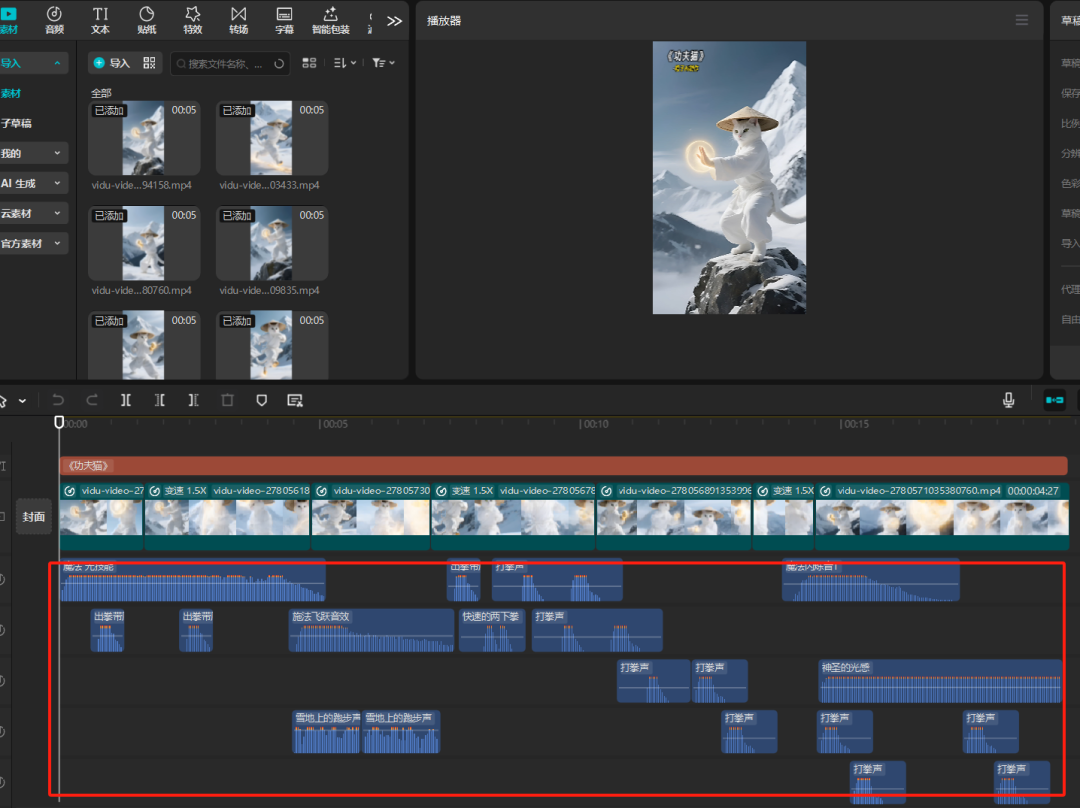Click the marker shield icon in timeline toolbar
This screenshot has height=808, width=1080.
[x=261, y=400]
